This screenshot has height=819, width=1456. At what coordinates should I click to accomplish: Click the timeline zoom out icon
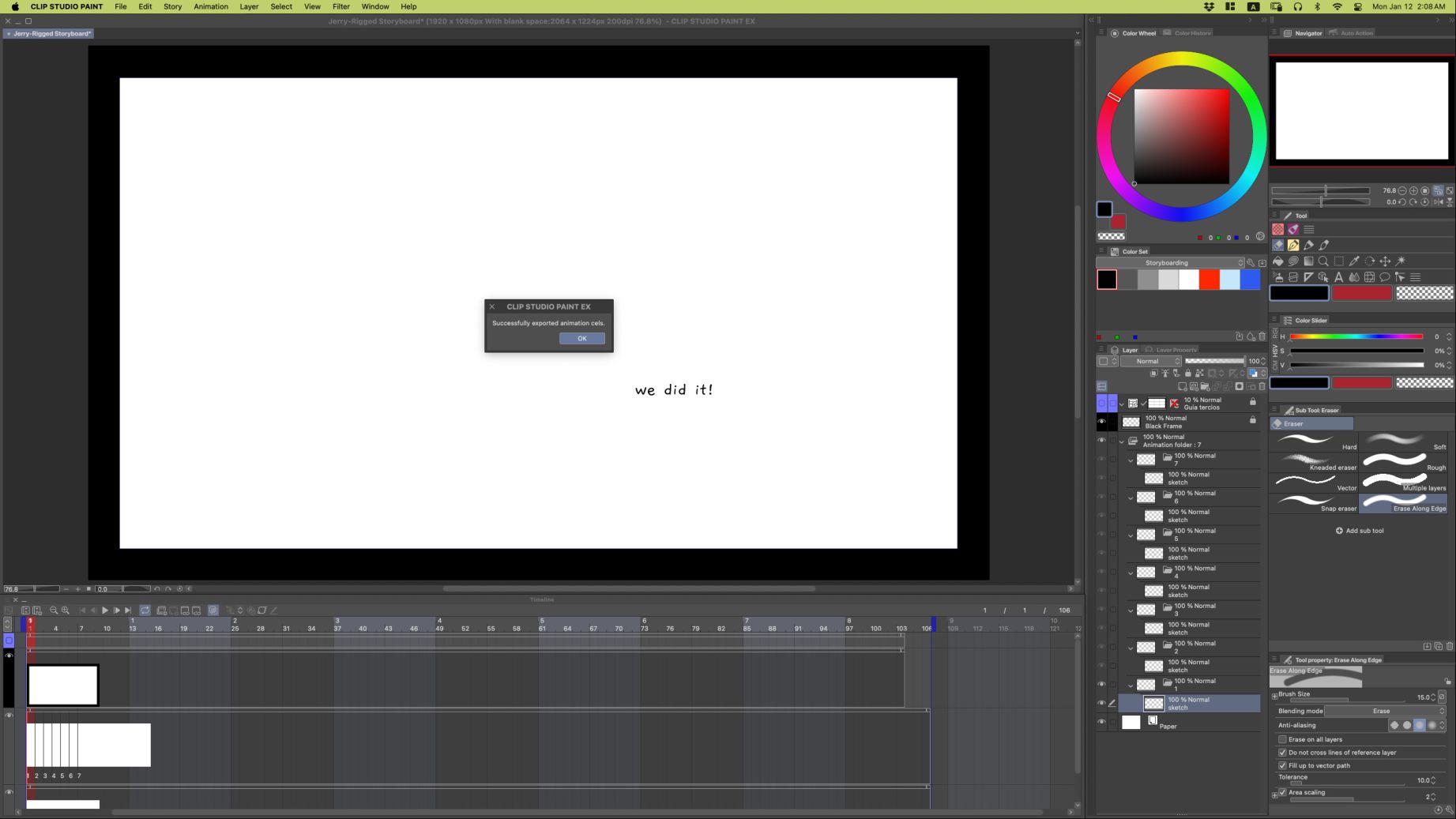coord(54,610)
